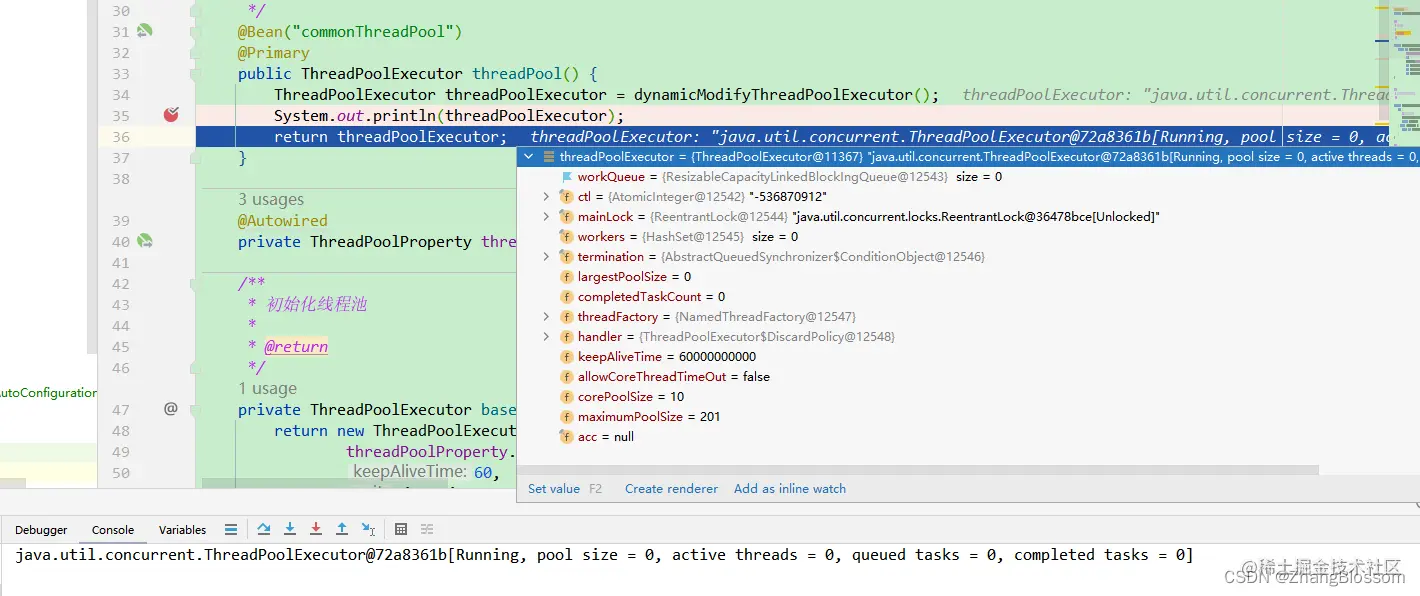
Task: Click field icon beside ctl variable
Action: (567, 197)
